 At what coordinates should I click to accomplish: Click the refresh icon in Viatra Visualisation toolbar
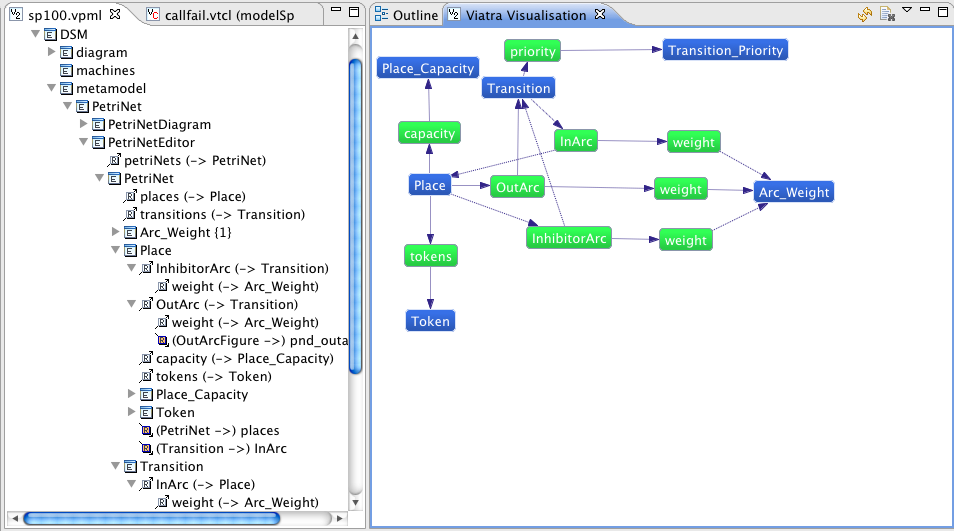click(865, 14)
